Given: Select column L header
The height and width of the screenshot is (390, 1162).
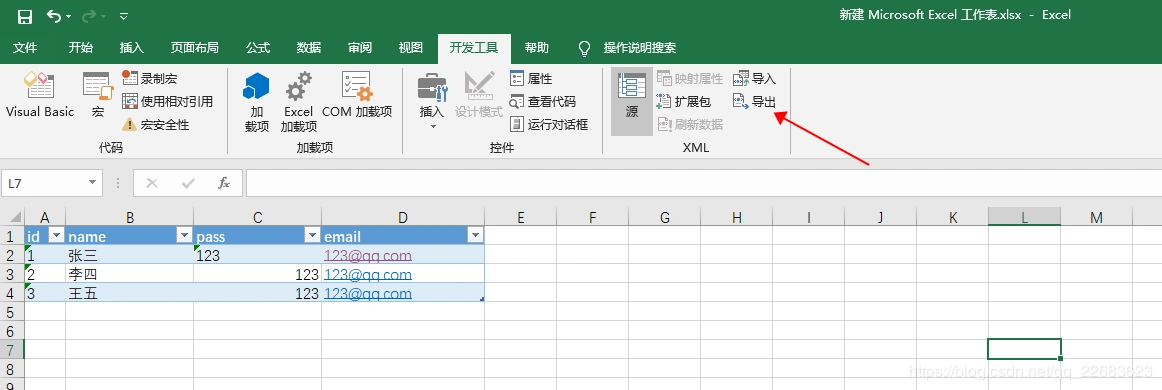Looking at the screenshot, I should coord(1024,217).
